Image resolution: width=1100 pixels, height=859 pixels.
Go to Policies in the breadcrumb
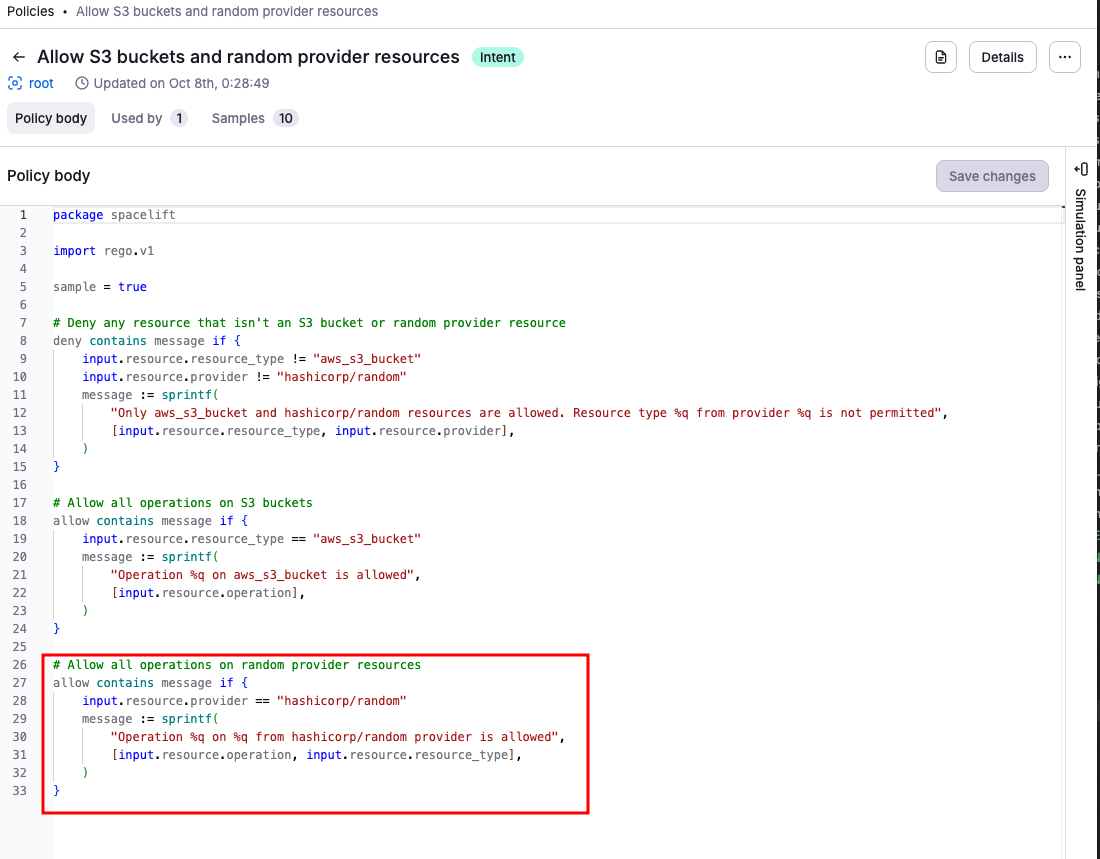[31, 12]
